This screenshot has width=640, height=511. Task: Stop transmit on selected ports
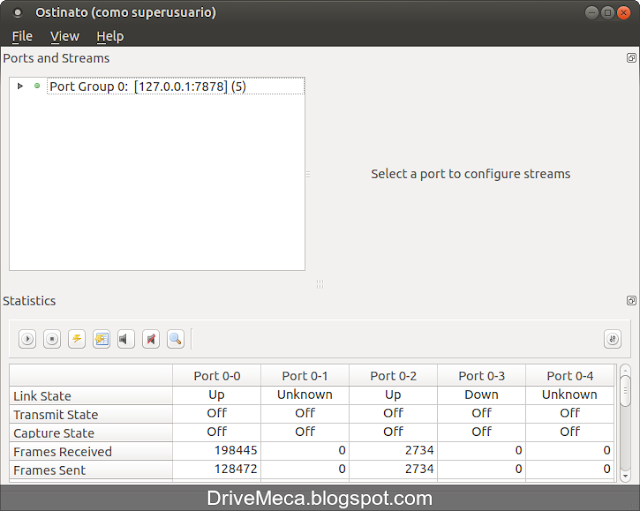[52, 339]
